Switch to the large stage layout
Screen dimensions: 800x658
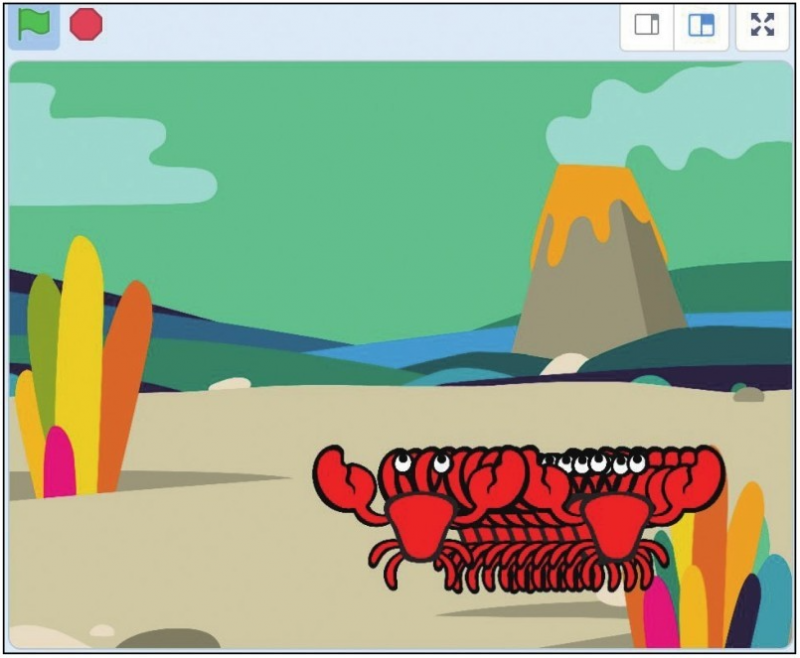(701, 25)
